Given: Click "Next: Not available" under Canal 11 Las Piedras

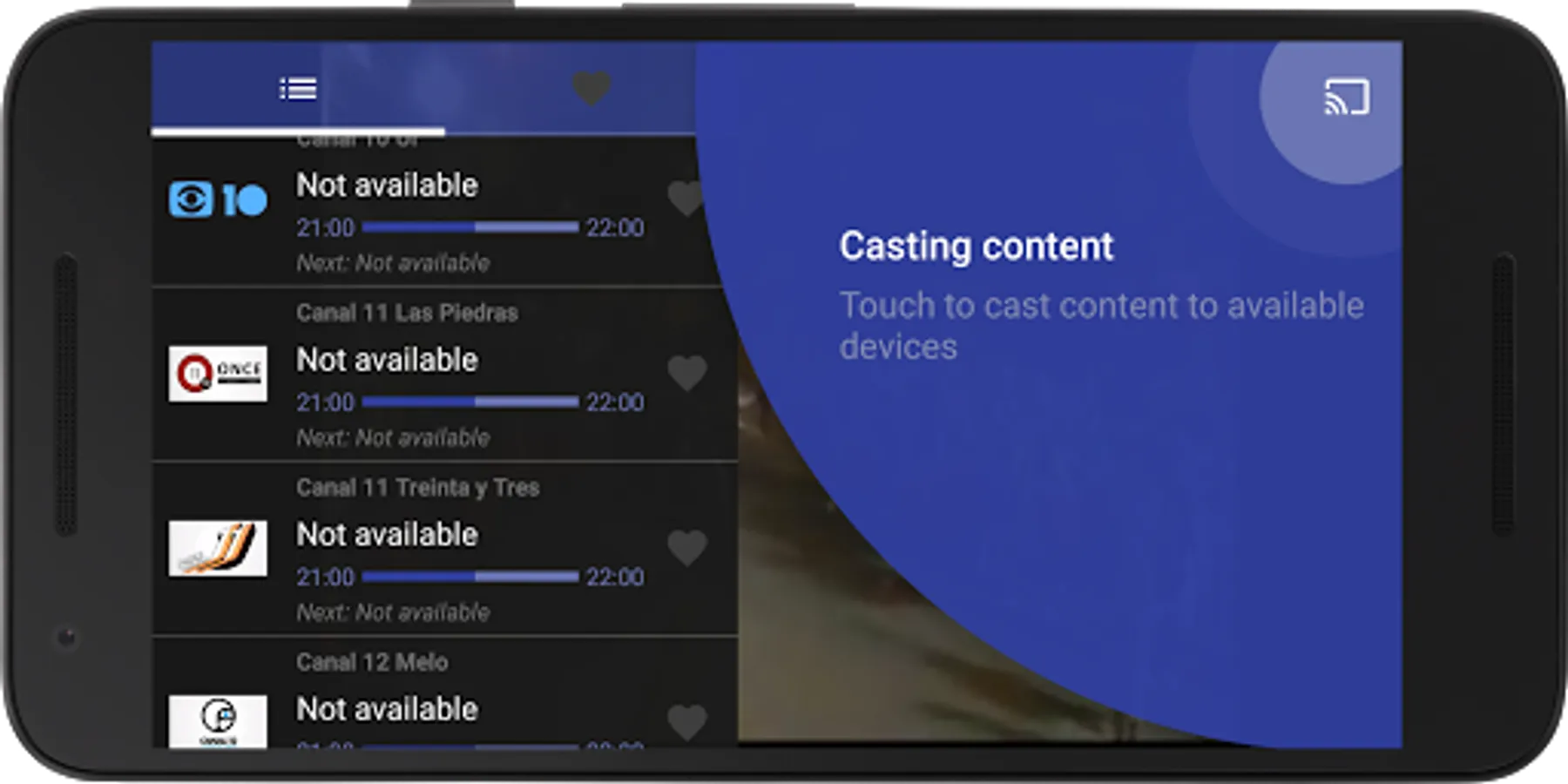Looking at the screenshot, I should point(393,437).
